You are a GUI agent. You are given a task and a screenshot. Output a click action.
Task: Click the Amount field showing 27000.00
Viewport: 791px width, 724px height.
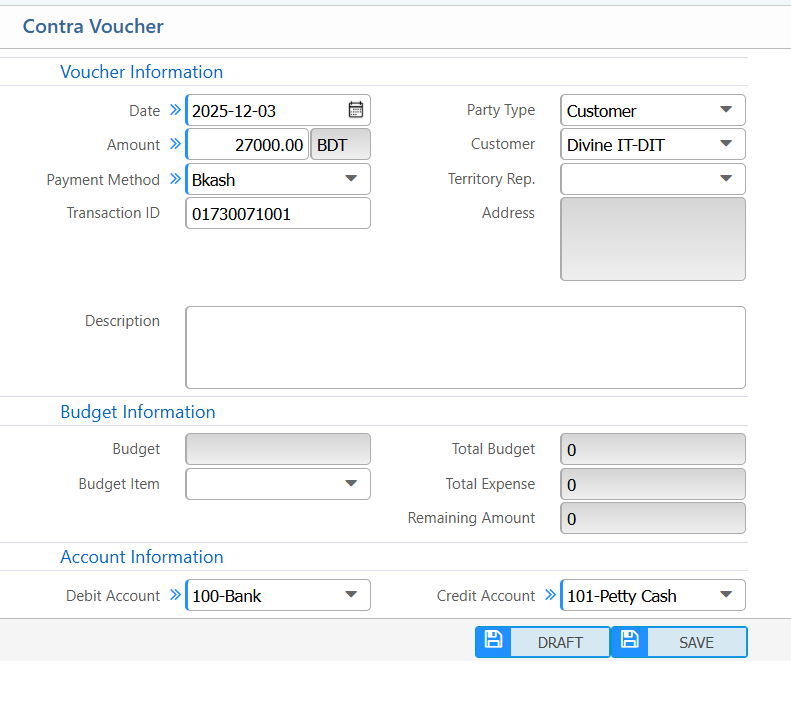[247, 144]
